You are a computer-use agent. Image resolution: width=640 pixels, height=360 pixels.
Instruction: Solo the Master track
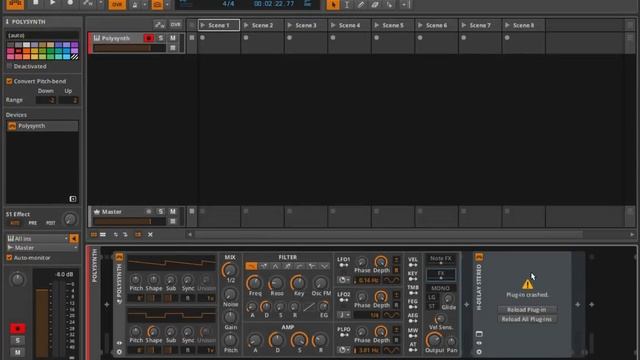(161, 211)
